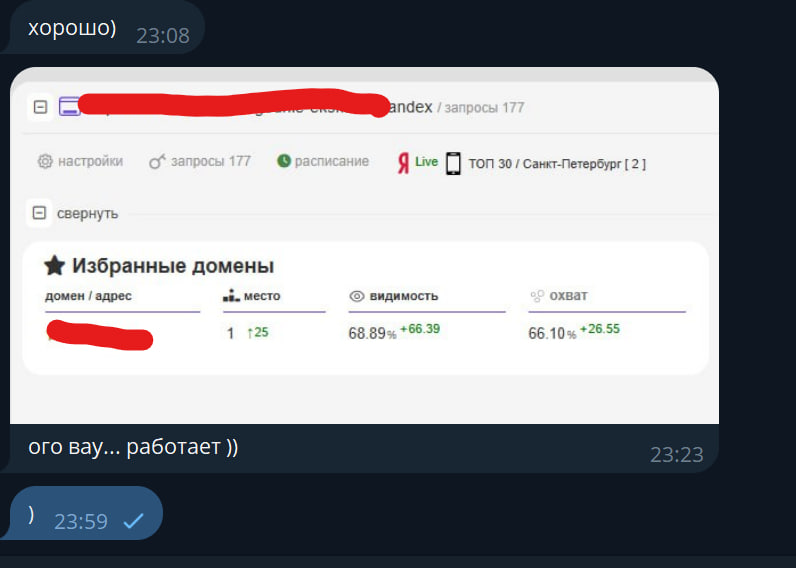The width and height of the screenshot is (796, 568).
Task: Collapse the section via свернуть minus box
Action: [x=39, y=213]
